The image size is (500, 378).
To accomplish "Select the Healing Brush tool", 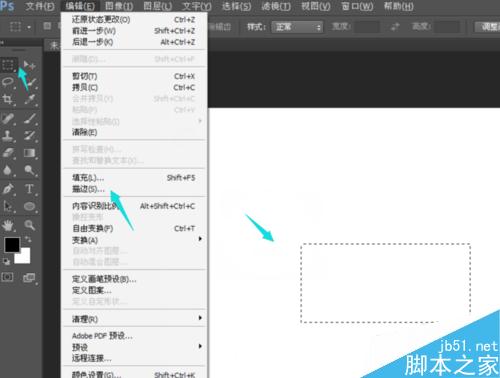I will 8,119.
